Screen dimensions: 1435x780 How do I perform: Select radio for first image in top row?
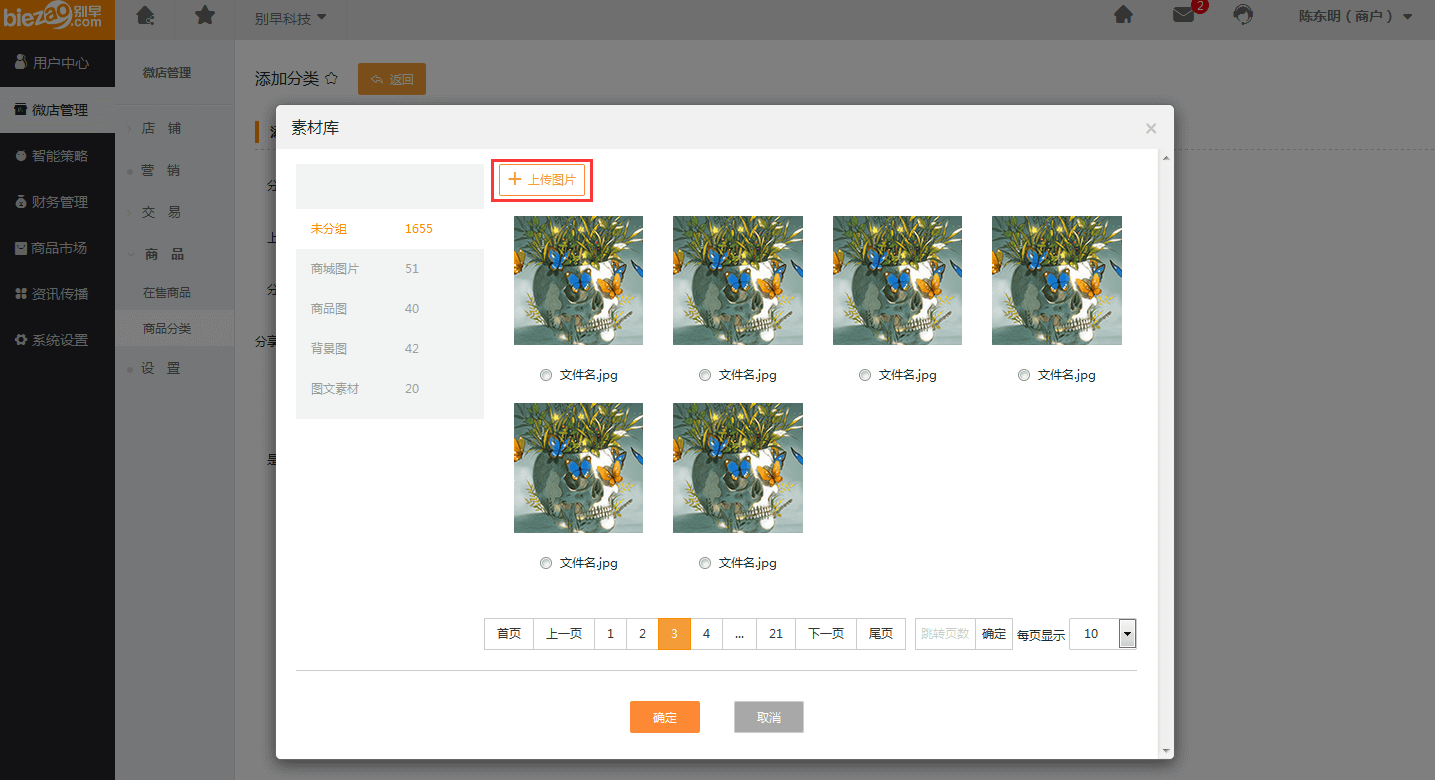pos(546,376)
